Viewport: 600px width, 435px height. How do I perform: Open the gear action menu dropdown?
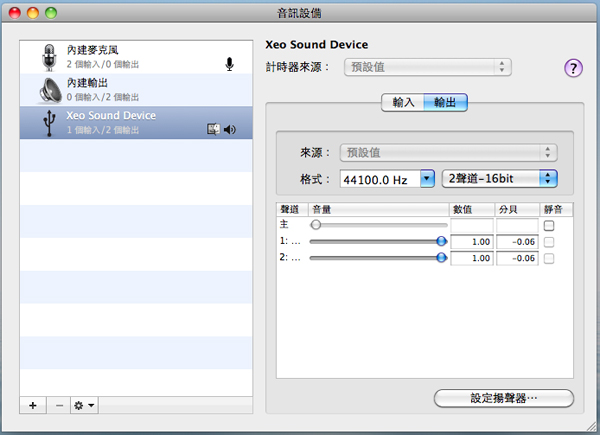[x=84, y=406]
